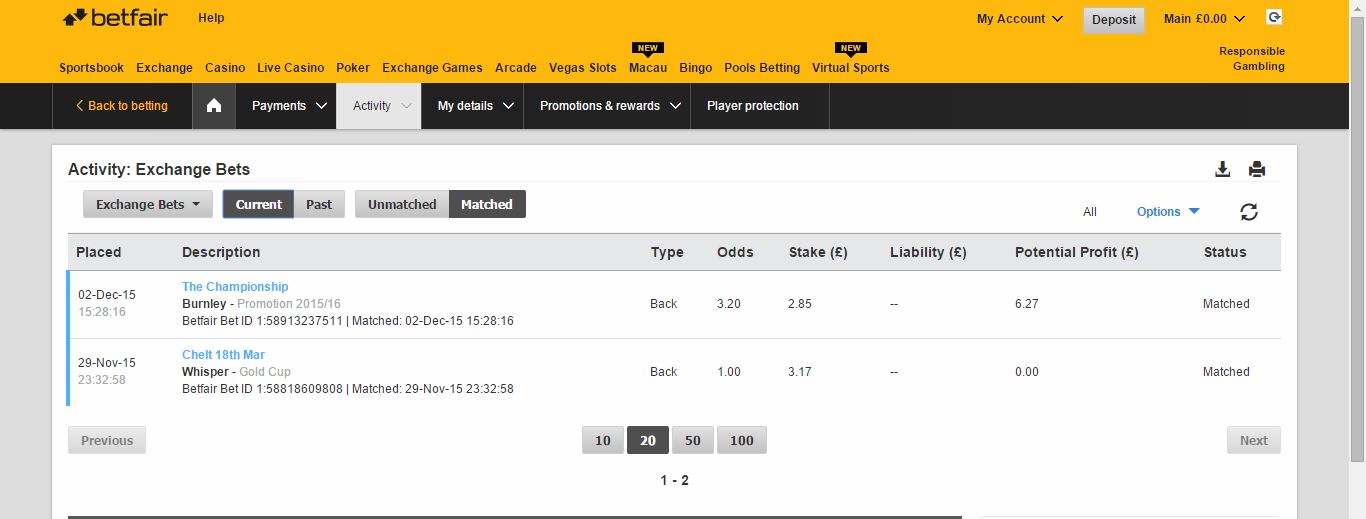1366x519 pixels.
Task: Click the logout icon beside Main balance
Action: [1274, 17]
